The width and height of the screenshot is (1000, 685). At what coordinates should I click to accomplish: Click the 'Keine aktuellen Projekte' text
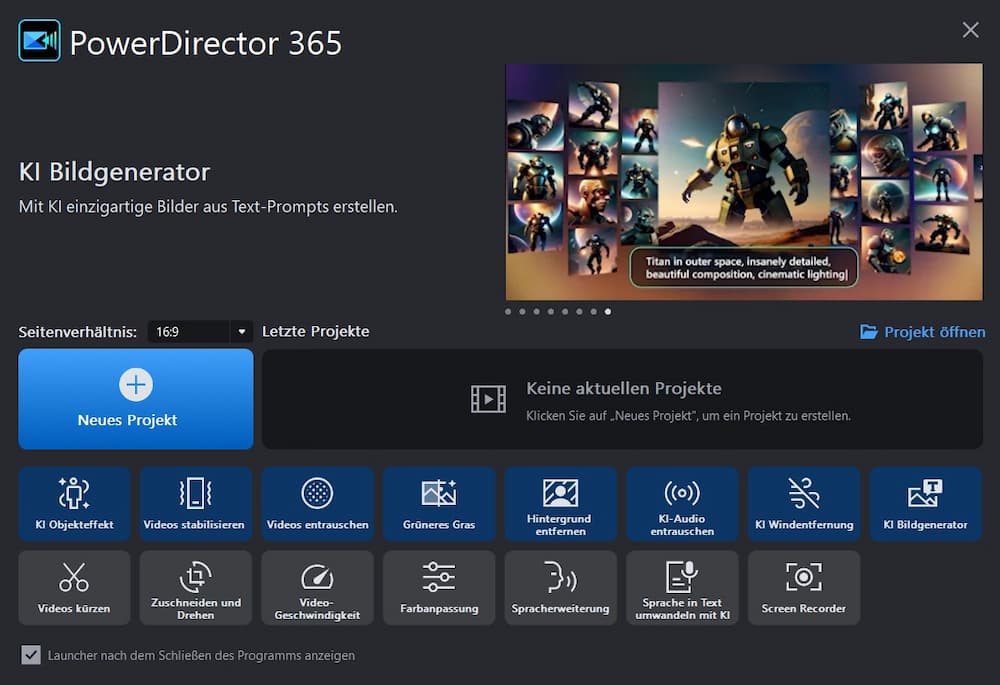click(624, 388)
